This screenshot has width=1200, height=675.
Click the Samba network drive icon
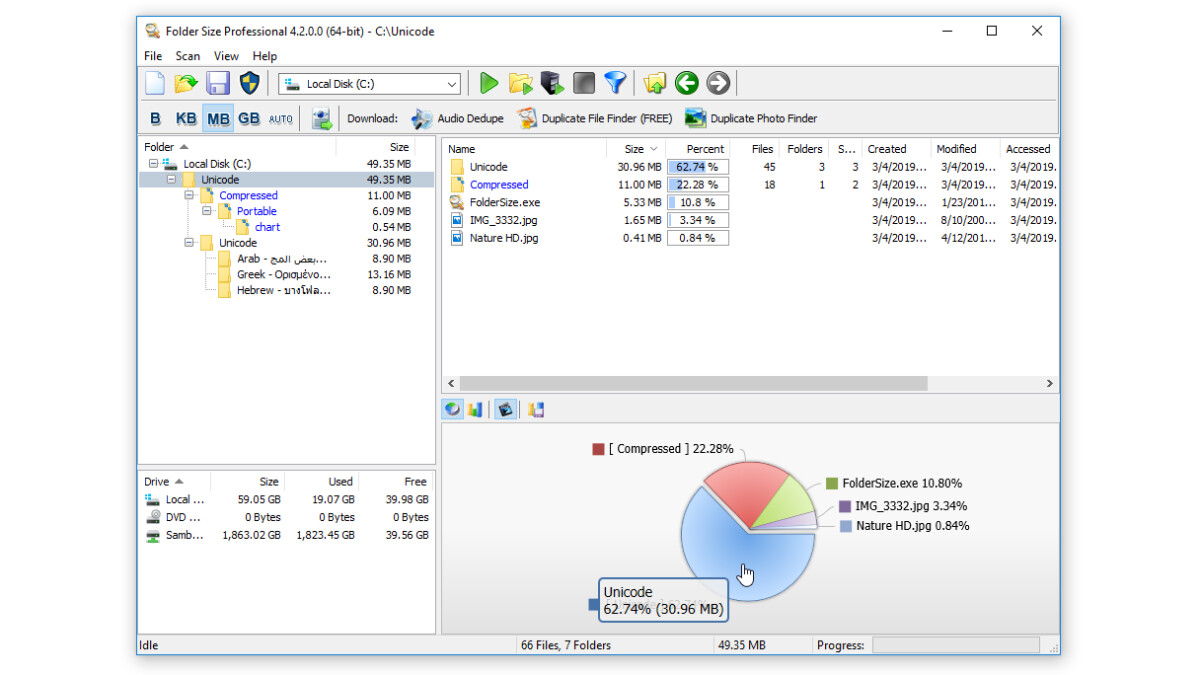point(153,535)
